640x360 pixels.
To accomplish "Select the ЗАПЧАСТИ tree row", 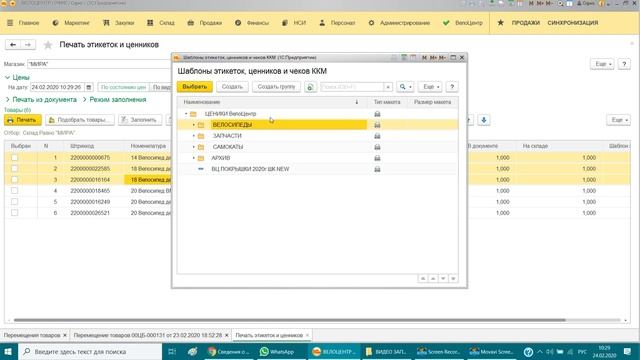I will 318,136.
